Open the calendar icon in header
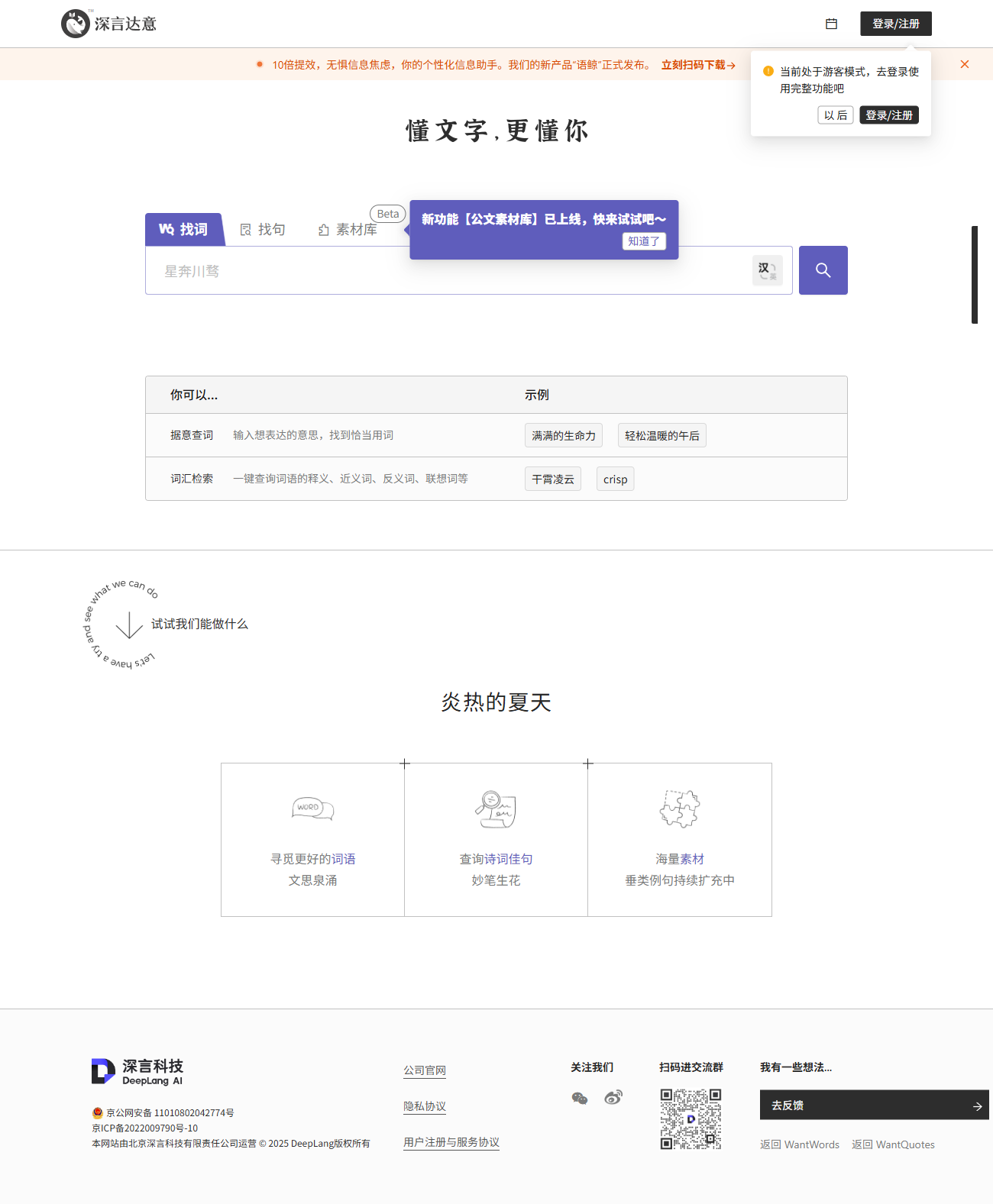Screen dimensions: 993x1204 831,24
